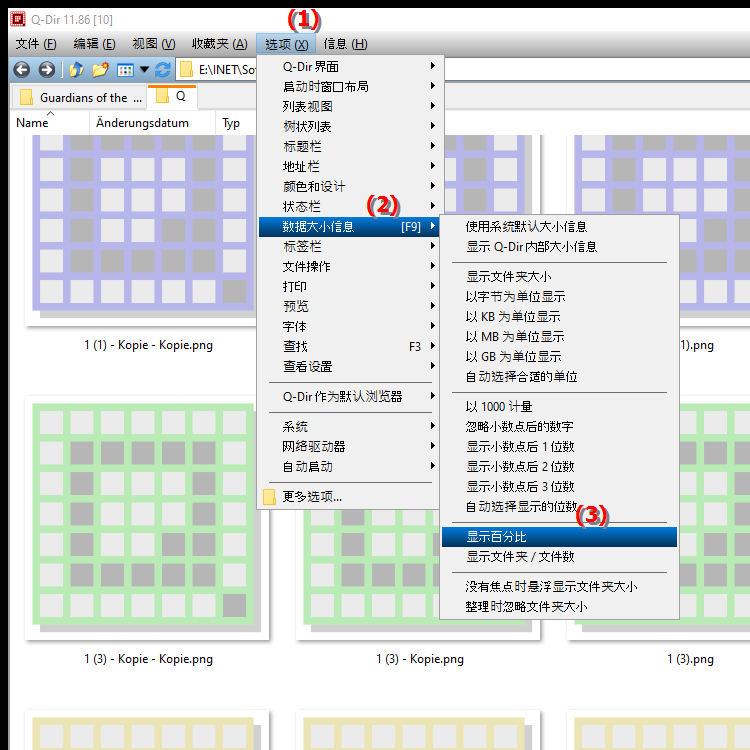Choose 显示小数点后 3 位数

pyautogui.click(x=559, y=487)
